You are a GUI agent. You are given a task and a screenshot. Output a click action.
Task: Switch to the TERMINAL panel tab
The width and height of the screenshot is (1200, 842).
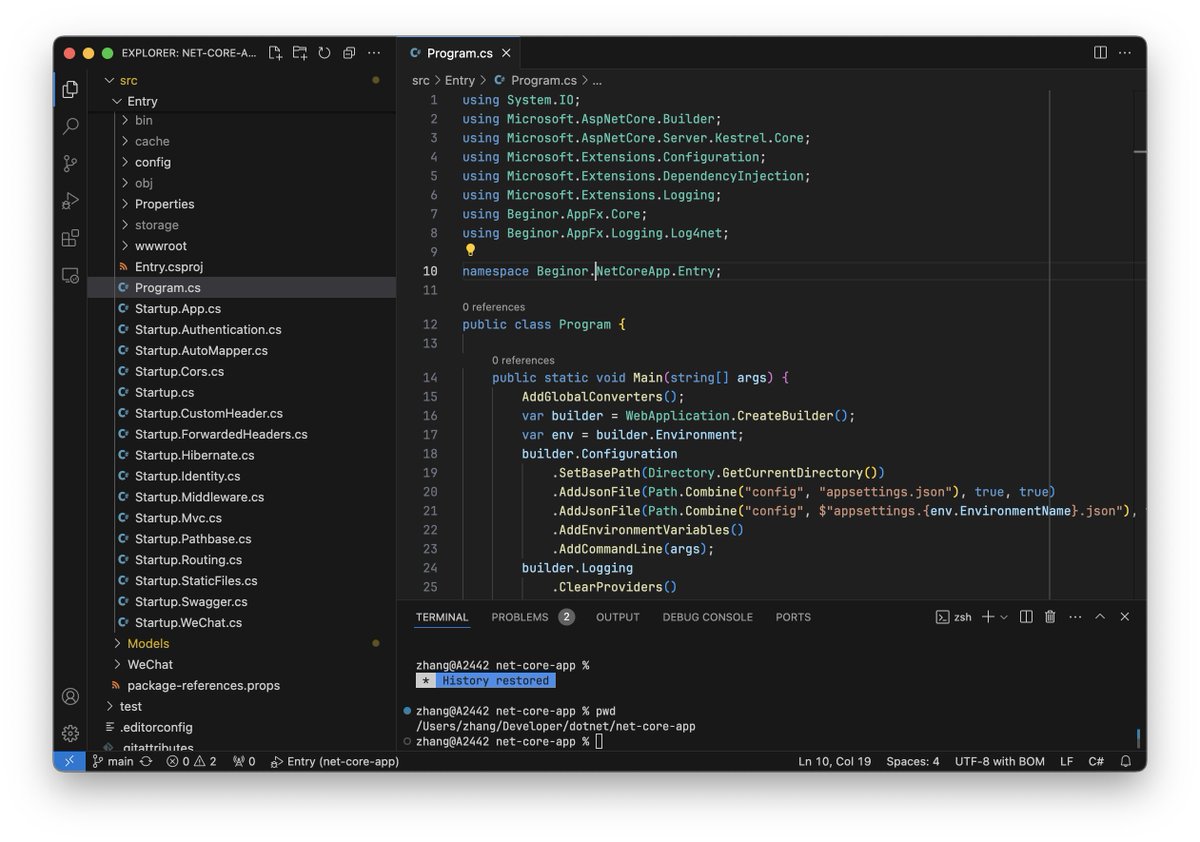(x=442, y=617)
